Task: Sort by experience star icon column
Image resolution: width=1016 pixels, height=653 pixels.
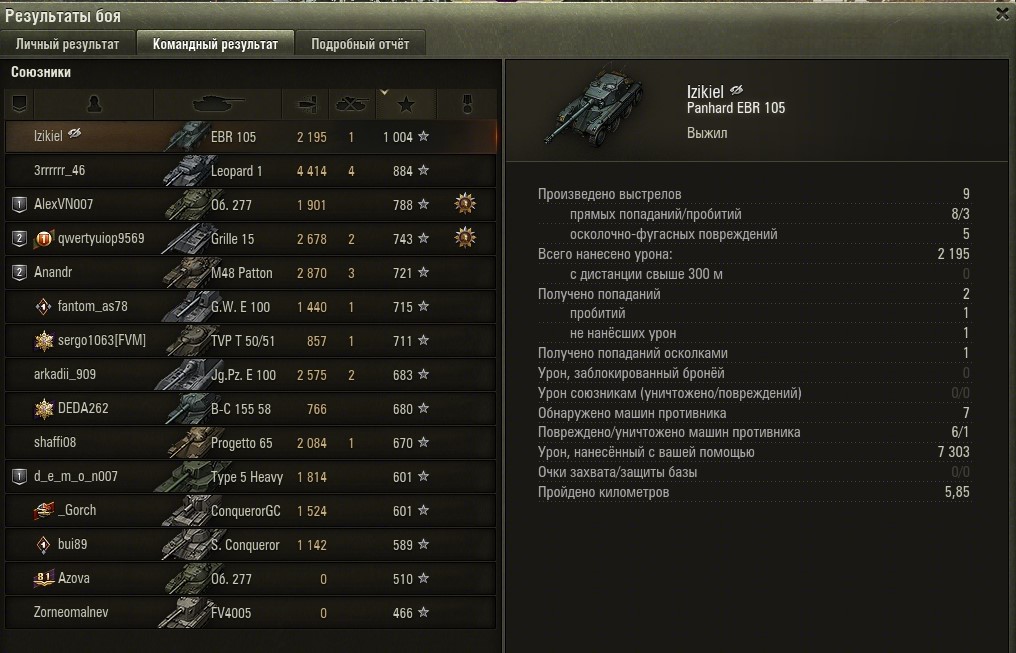Action: (x=406, y=104)
